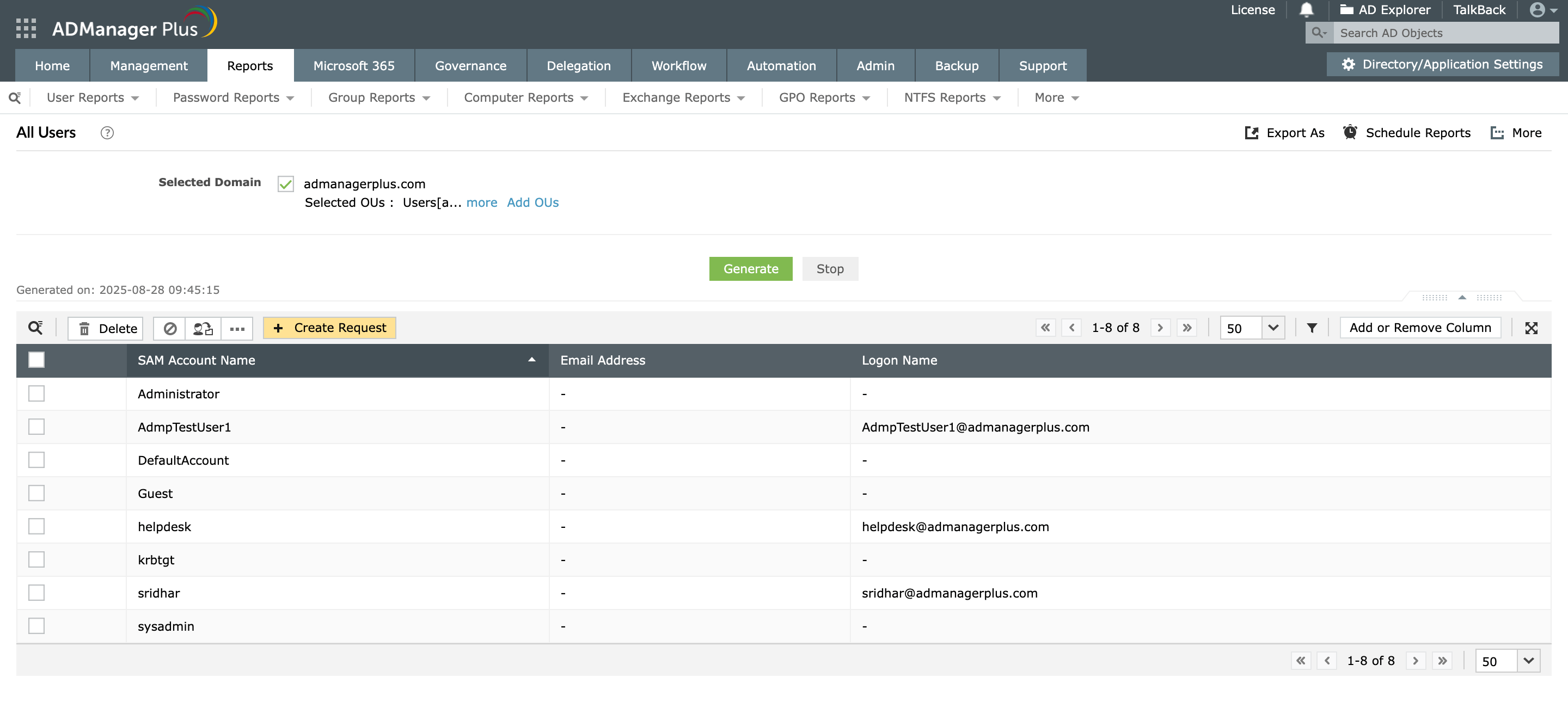Viewport: 1568px width, 714px height.
Task: Click the disable user icon in toolbar
Action: point(170,328)
